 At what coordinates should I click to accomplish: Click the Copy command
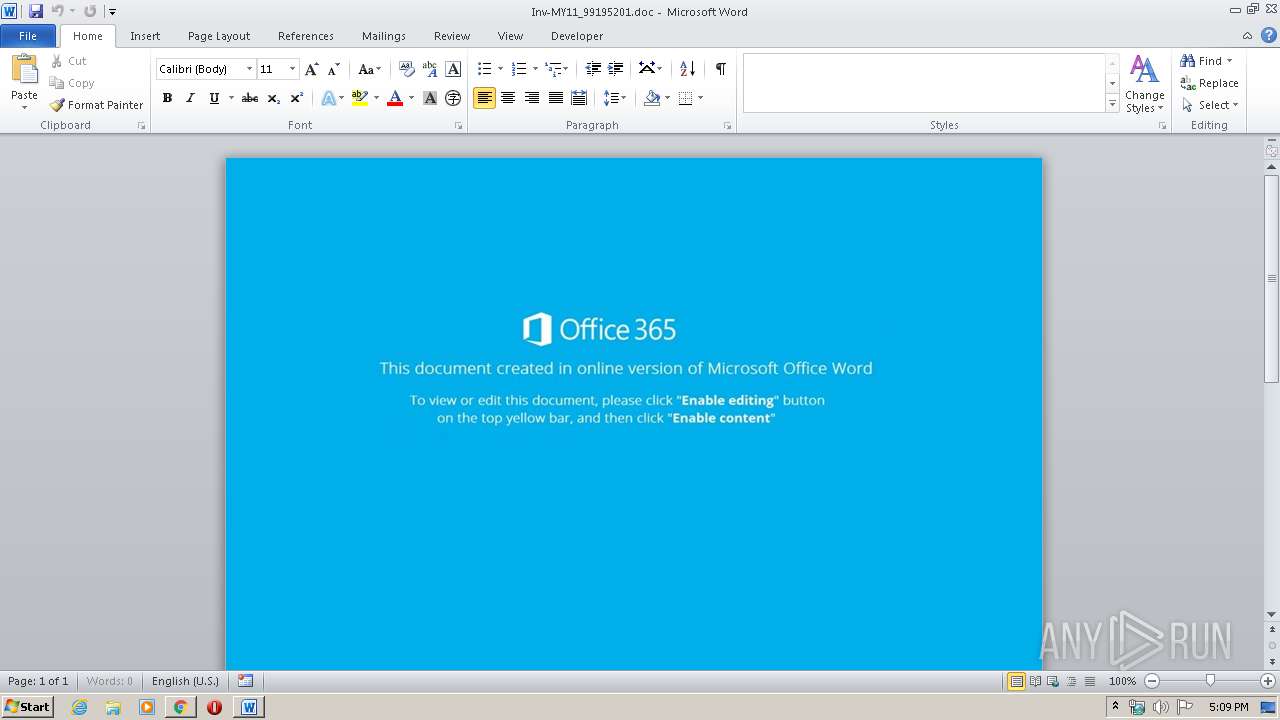point(71,83)
